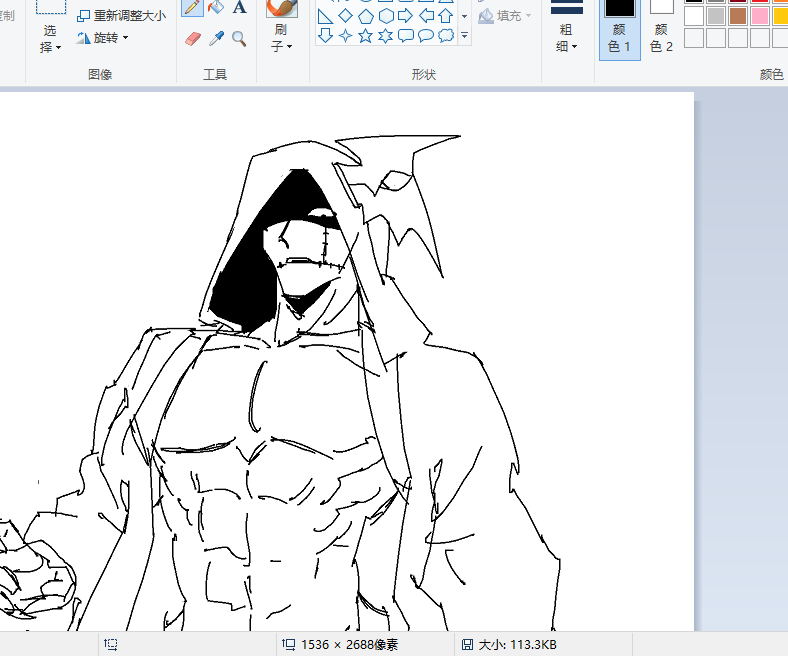
Task: Choose the right triangle shape
Action: pos(325,17)
